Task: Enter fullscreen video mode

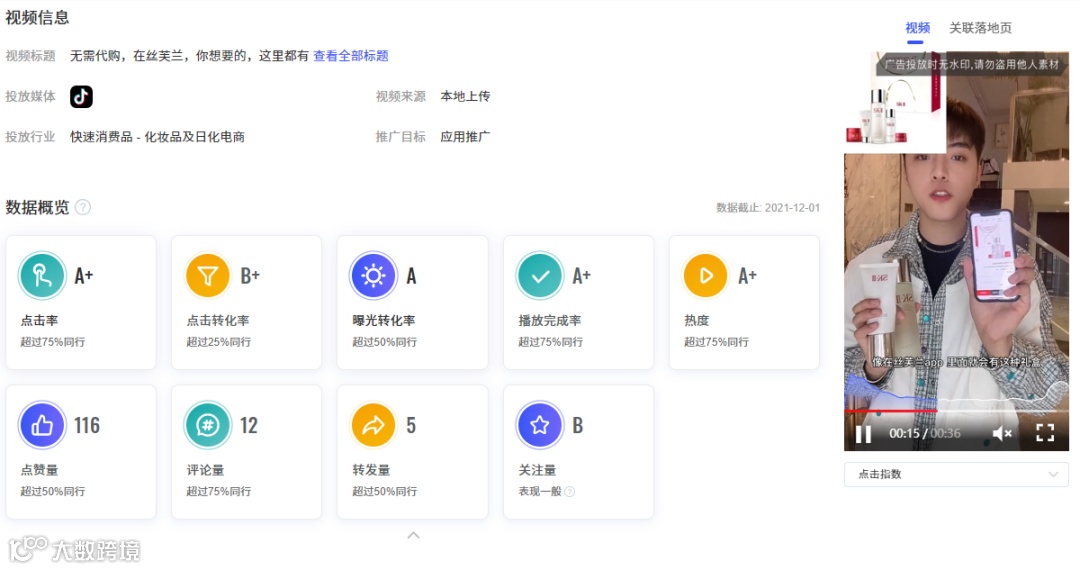Action: click(x=1045, y=432)
